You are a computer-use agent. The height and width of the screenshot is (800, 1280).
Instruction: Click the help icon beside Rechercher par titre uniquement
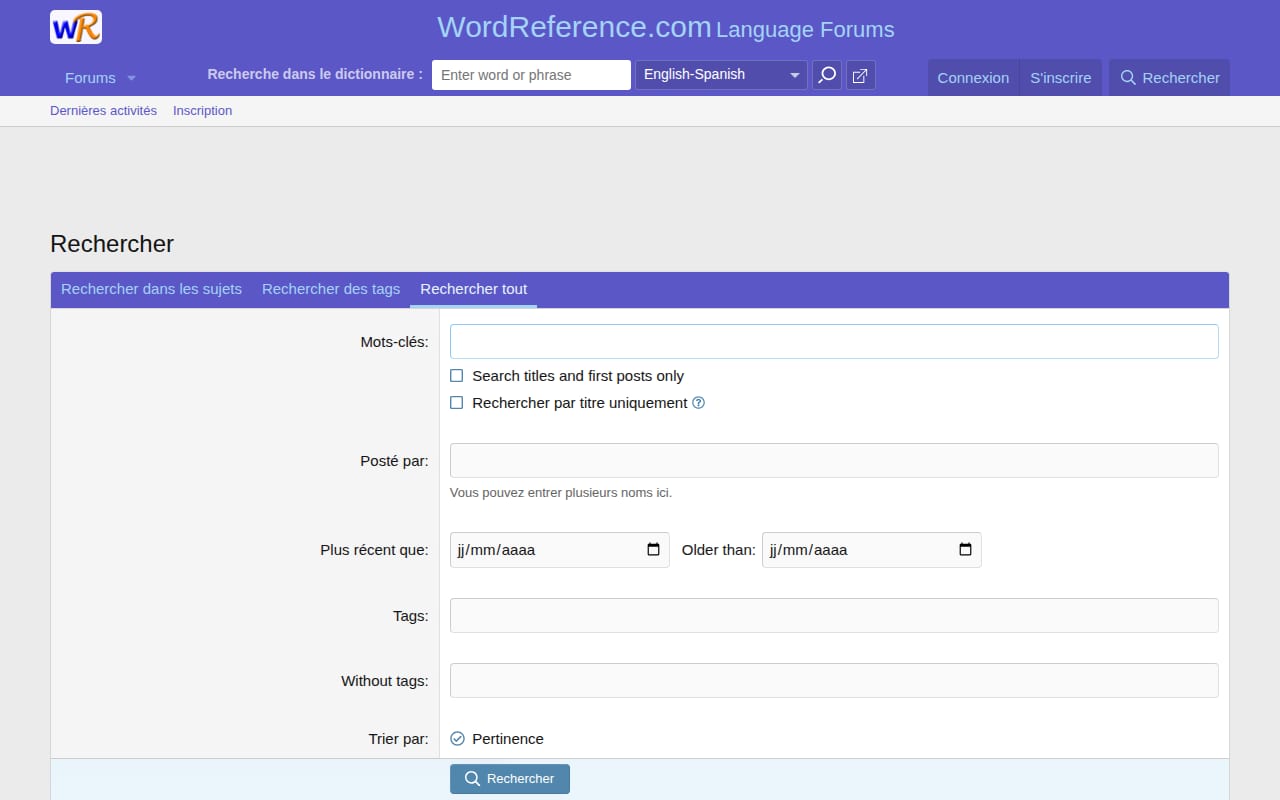pyautogui.click(x=699, y=403)
